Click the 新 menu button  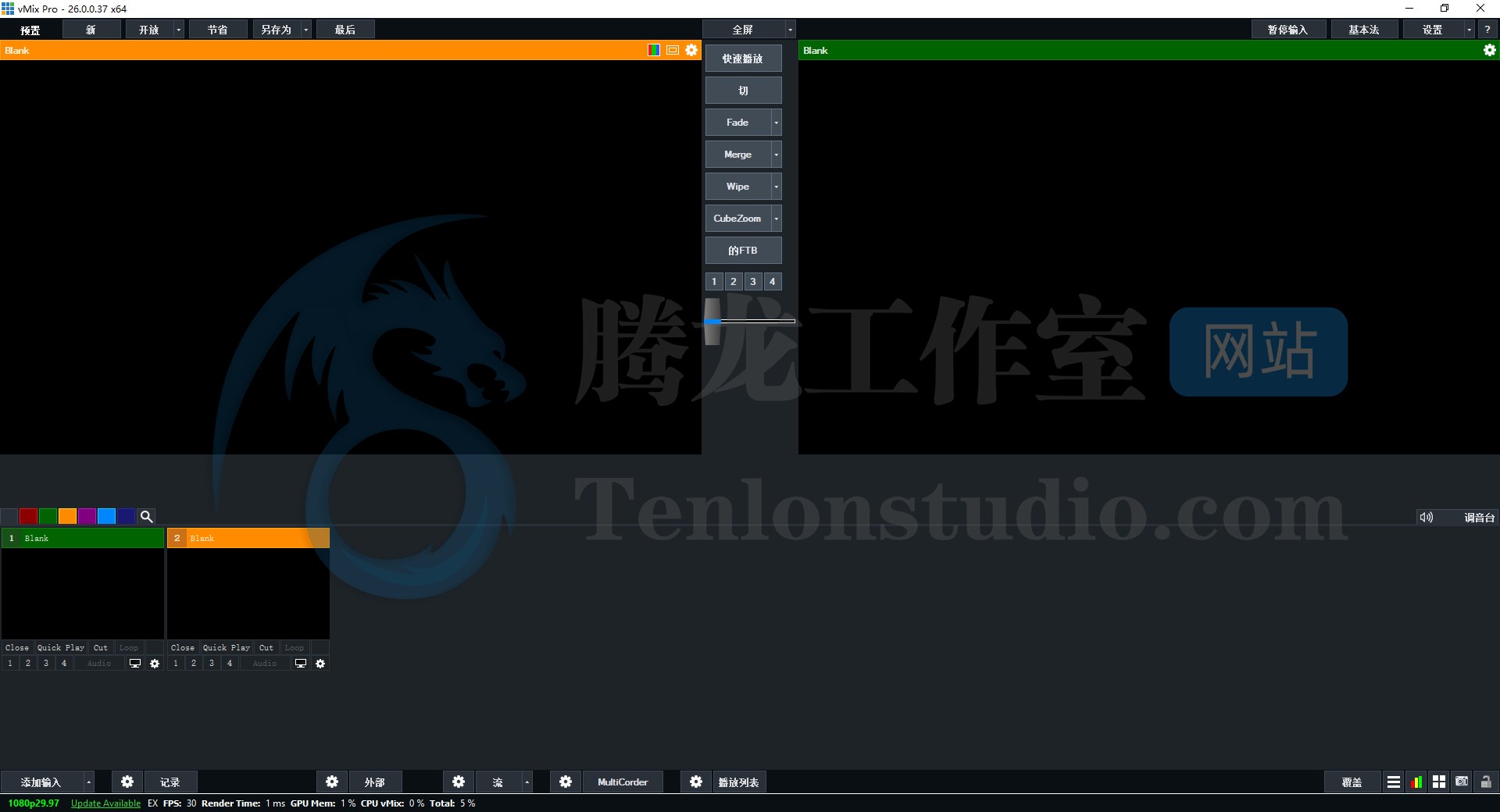91,30
